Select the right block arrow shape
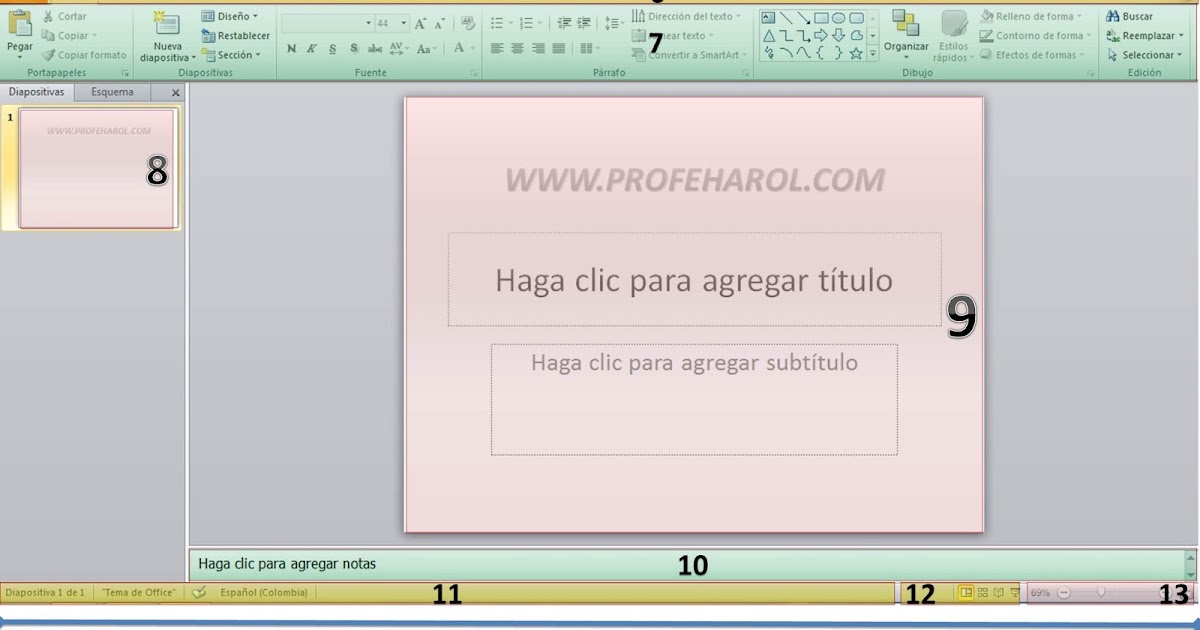 (x=821, y=35)
